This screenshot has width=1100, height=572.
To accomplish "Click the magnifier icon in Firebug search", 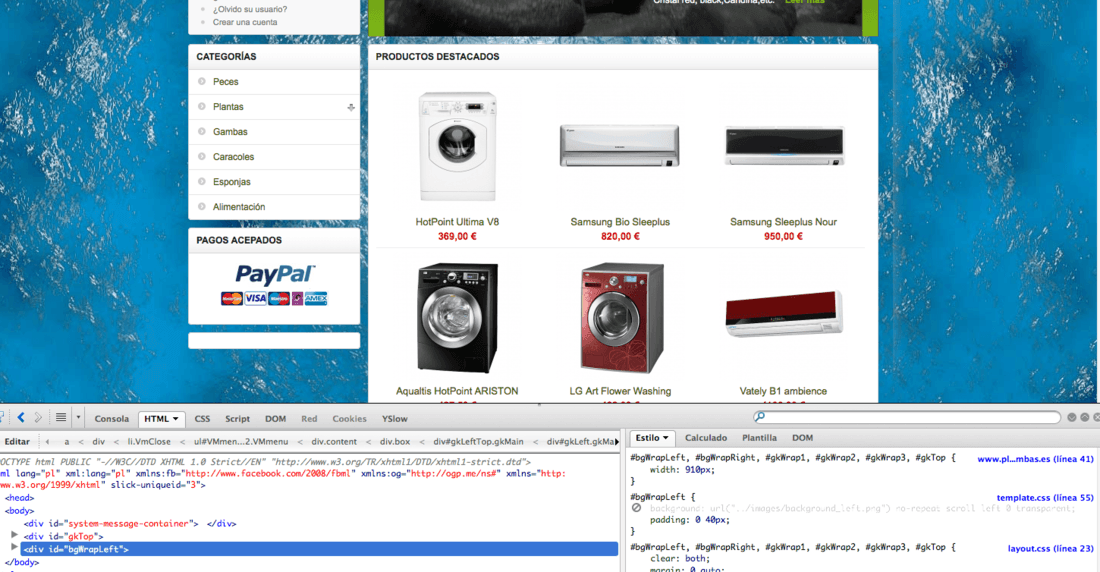I will tap(760, 417).
